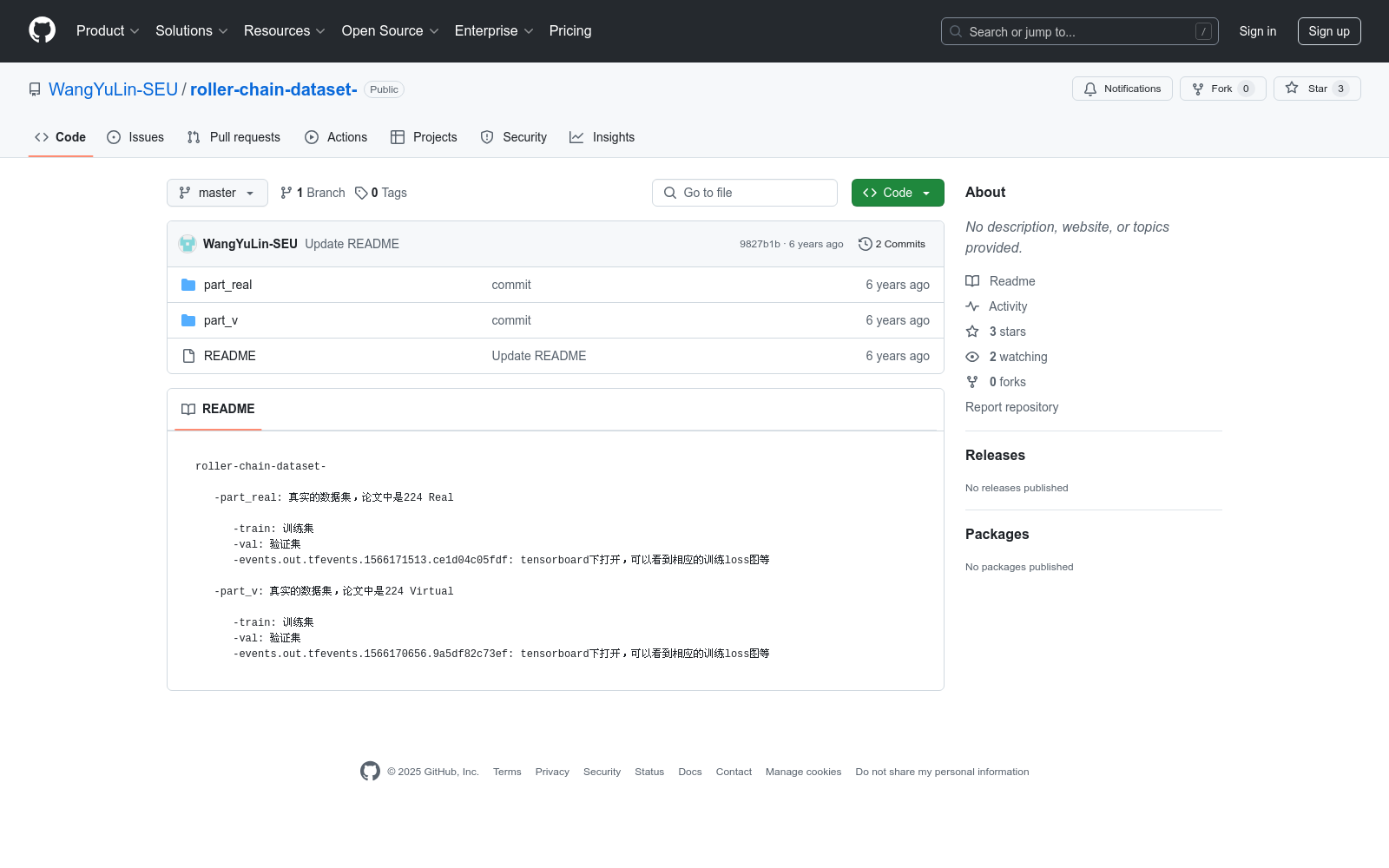The width and height of the screenshot is (1389, 868).
Task: Click the star count badge
Action: [x=1340, y=89]
